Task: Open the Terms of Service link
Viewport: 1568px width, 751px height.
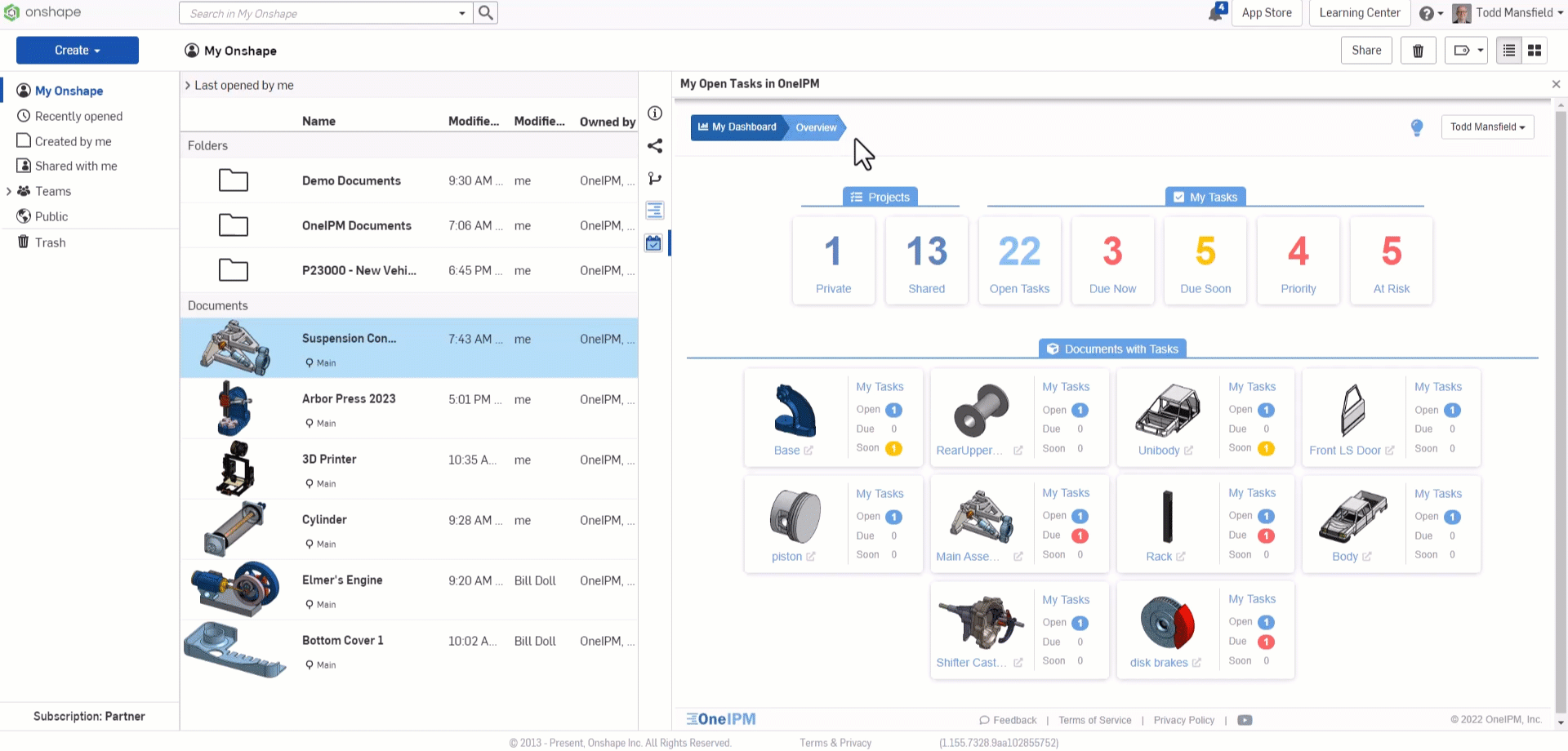Action: point(1095,720)
